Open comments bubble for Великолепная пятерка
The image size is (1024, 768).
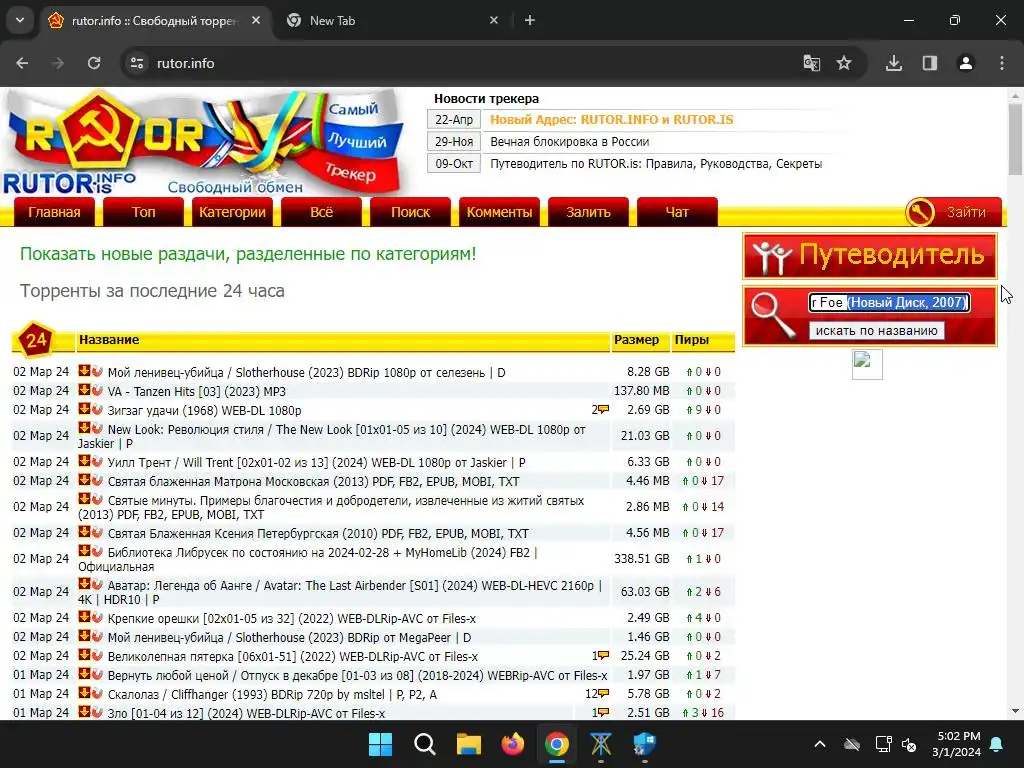point(603,656)
